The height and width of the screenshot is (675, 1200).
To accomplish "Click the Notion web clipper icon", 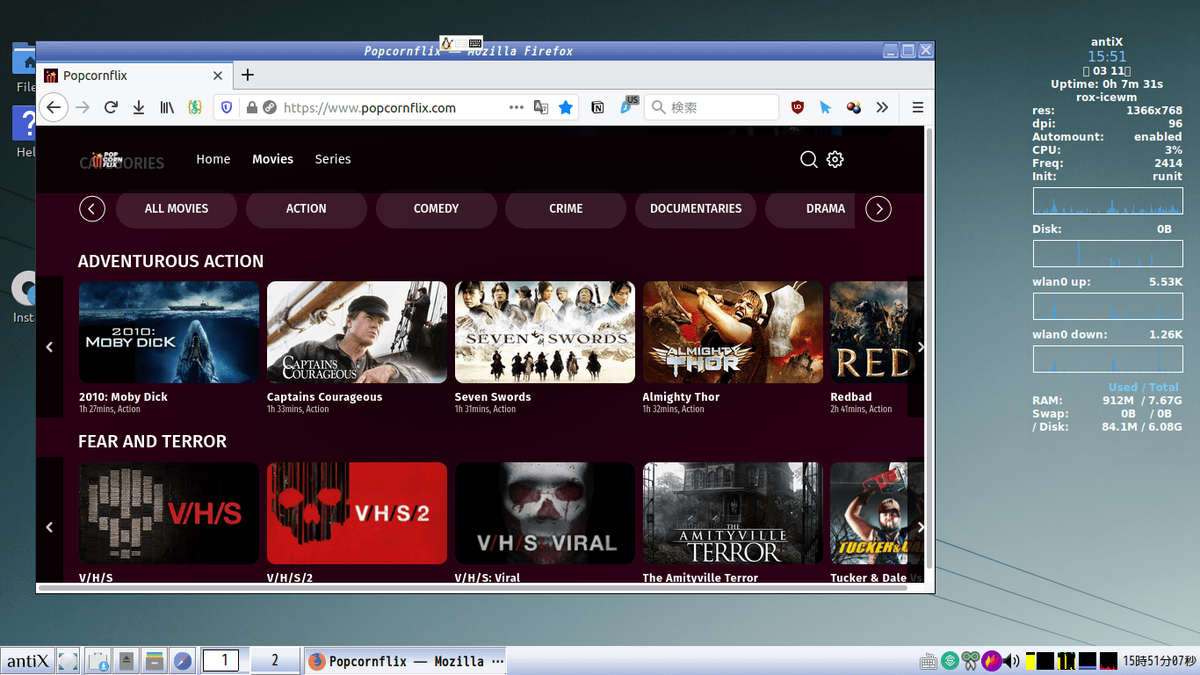I will click(598, 107).
